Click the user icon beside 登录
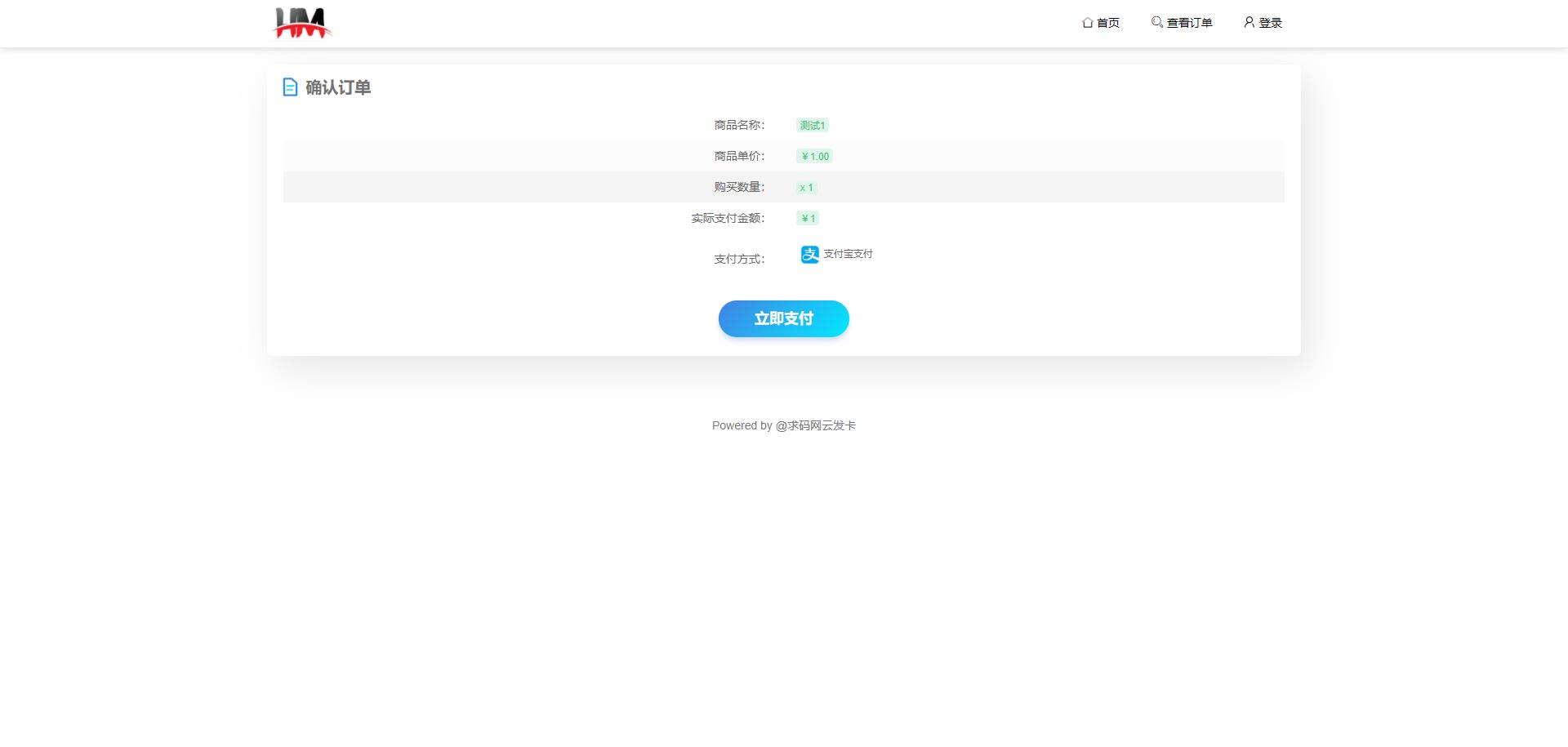The height and width of the screenshot is (747, 1568). 1249,22
